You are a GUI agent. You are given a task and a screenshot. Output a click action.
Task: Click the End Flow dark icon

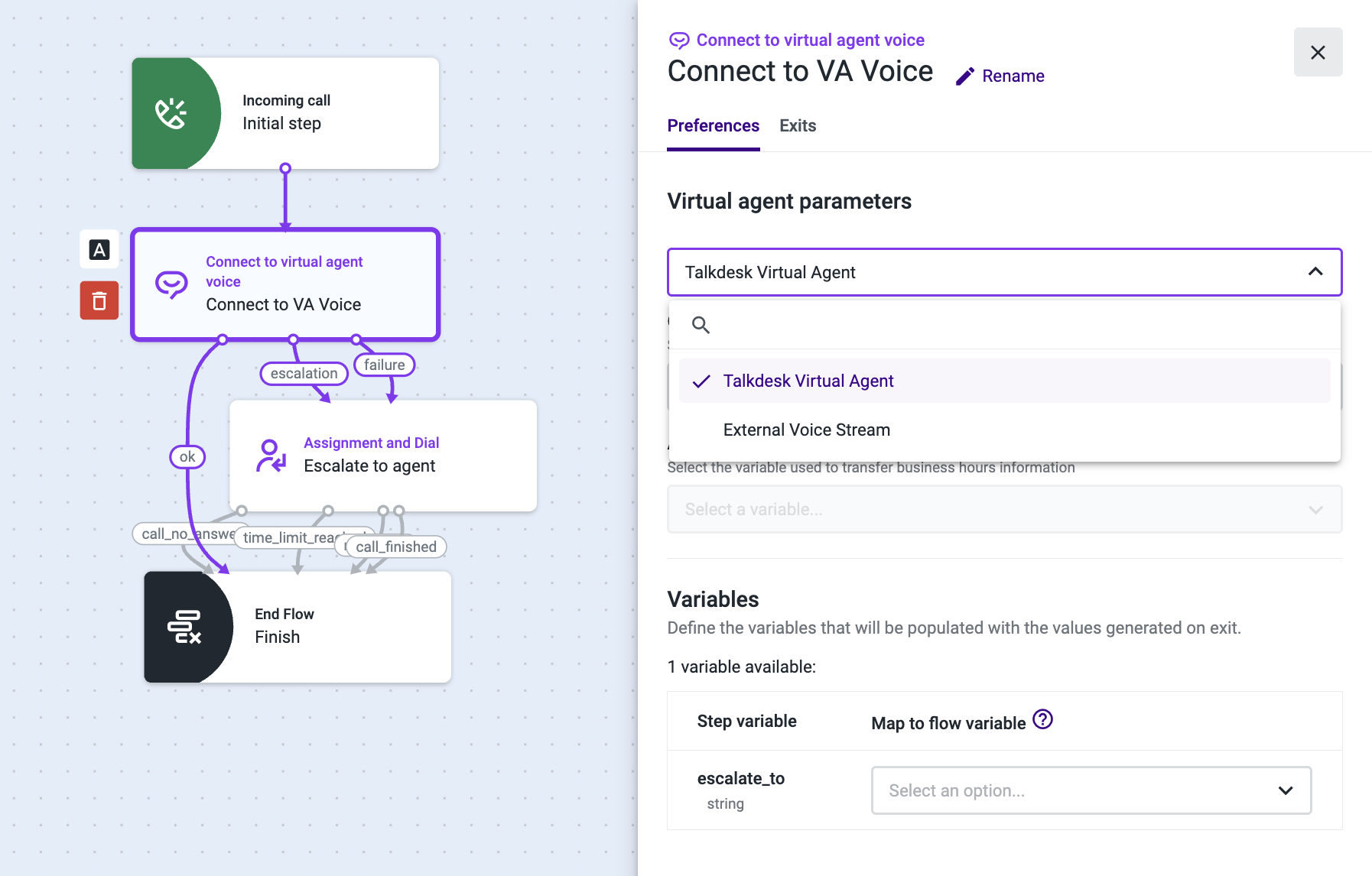pyautogui.click(x=184, y=627)
